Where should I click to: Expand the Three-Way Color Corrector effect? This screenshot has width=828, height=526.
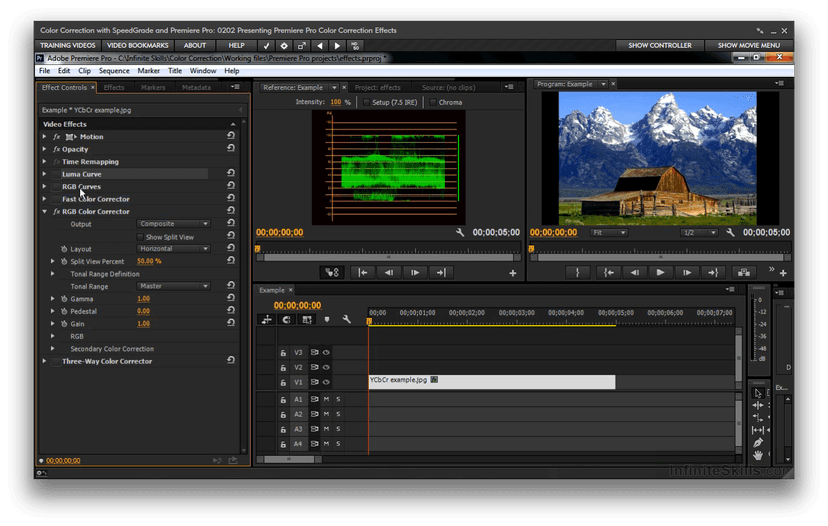[x=44, y=361]
